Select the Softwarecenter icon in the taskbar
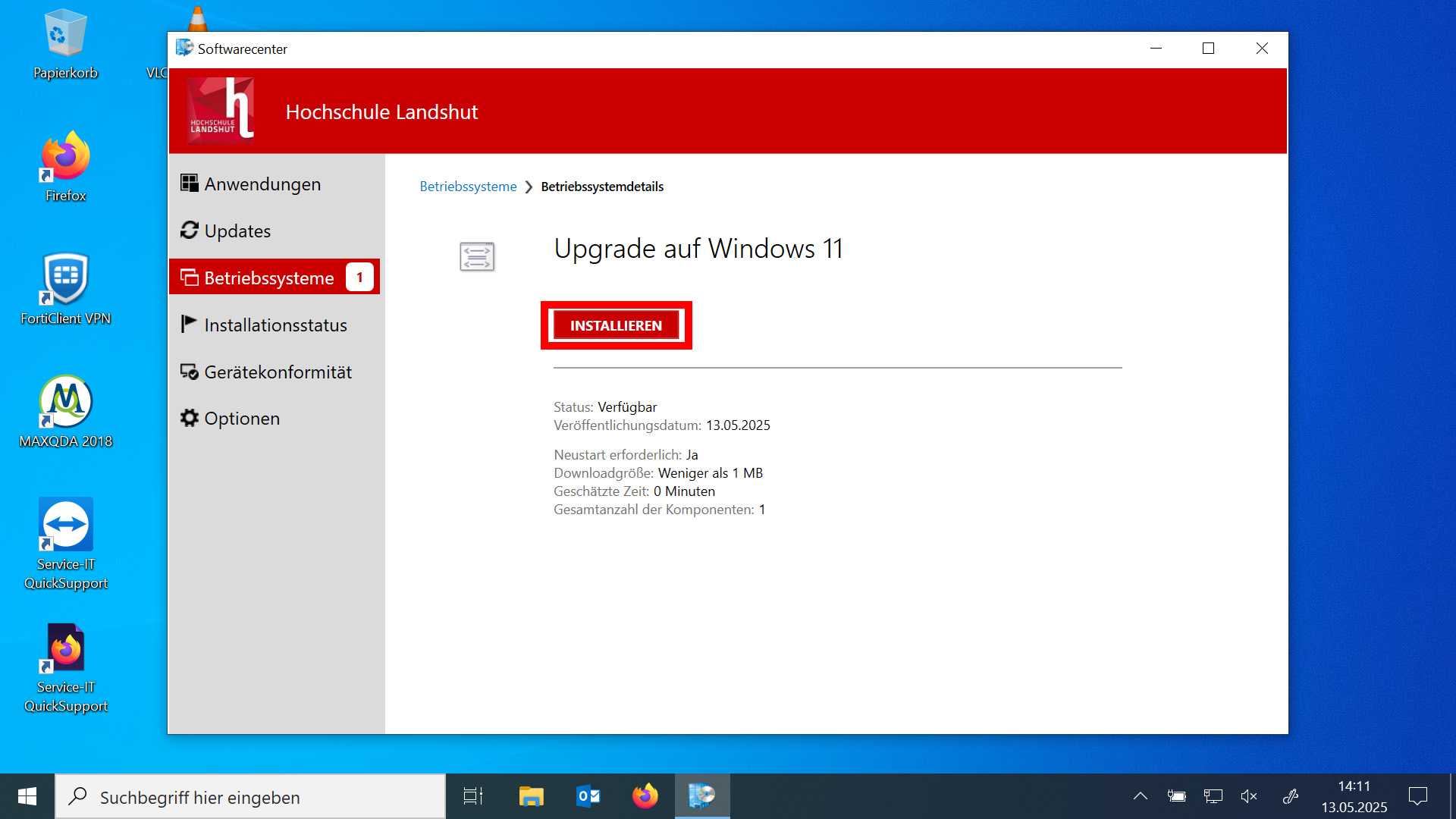 [x=701, y=796]
